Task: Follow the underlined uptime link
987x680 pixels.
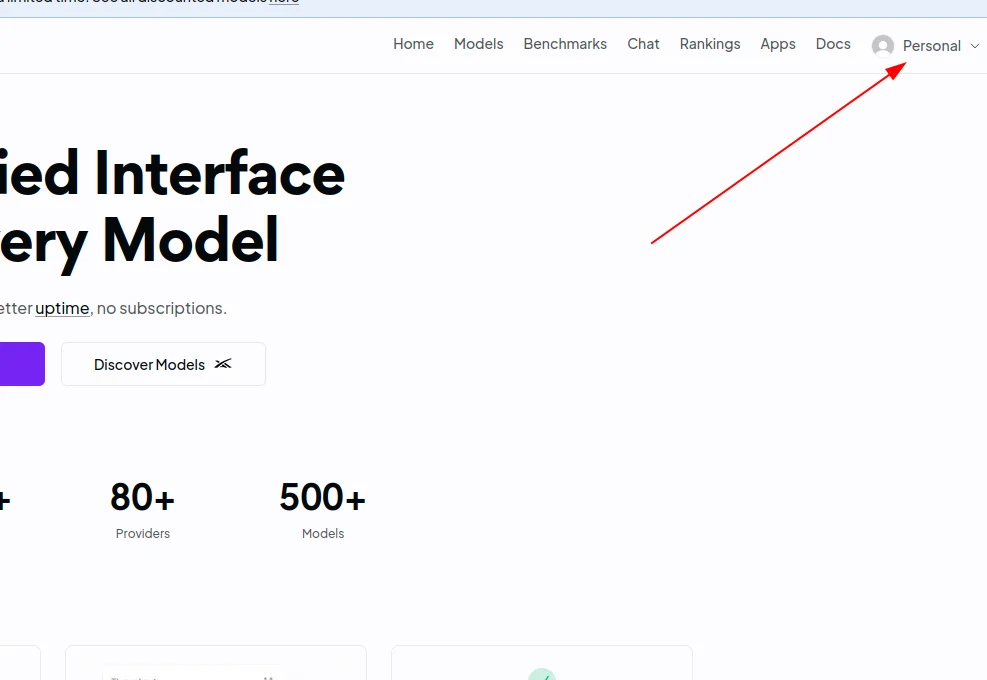Action: coord(62,309)
